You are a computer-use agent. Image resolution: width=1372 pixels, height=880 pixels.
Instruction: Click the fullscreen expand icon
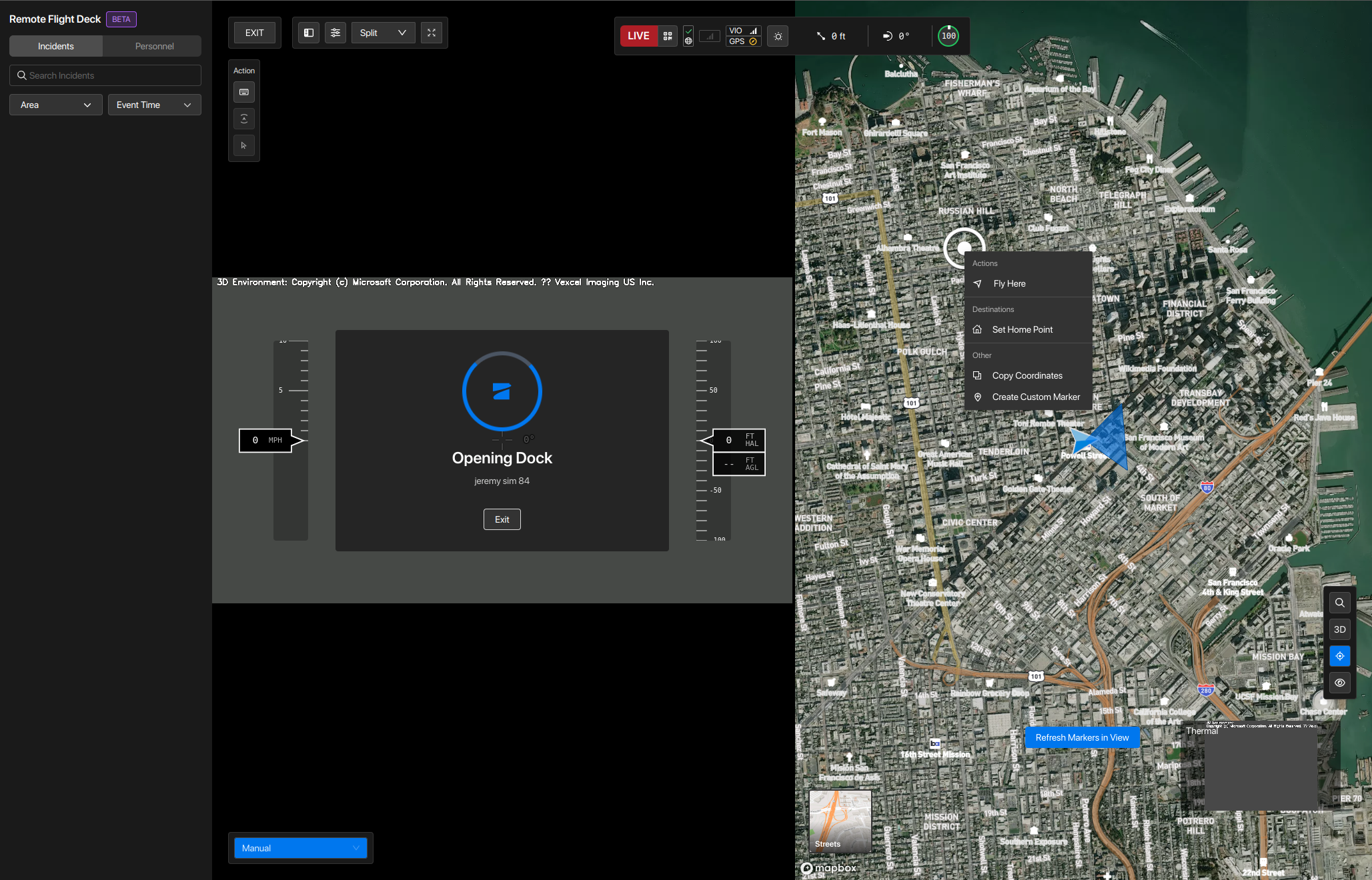432,33
